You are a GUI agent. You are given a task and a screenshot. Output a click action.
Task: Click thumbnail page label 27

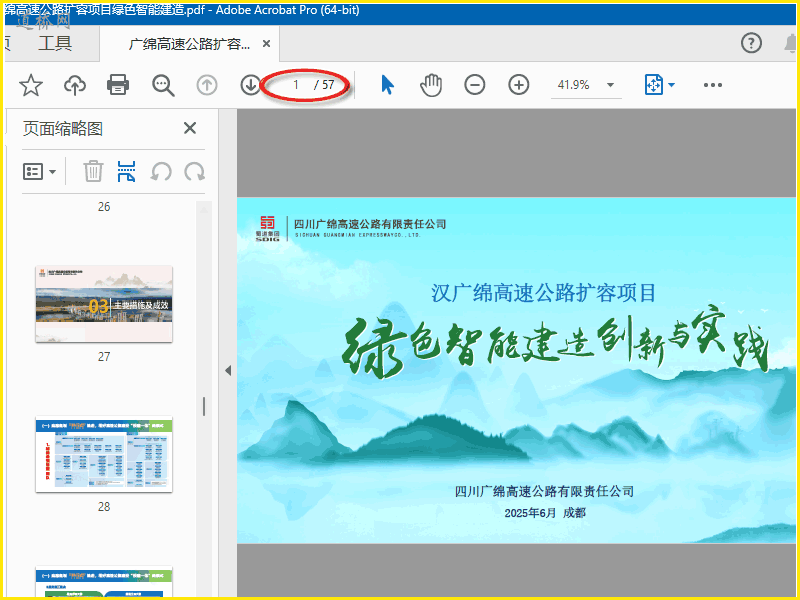point(104,357)
